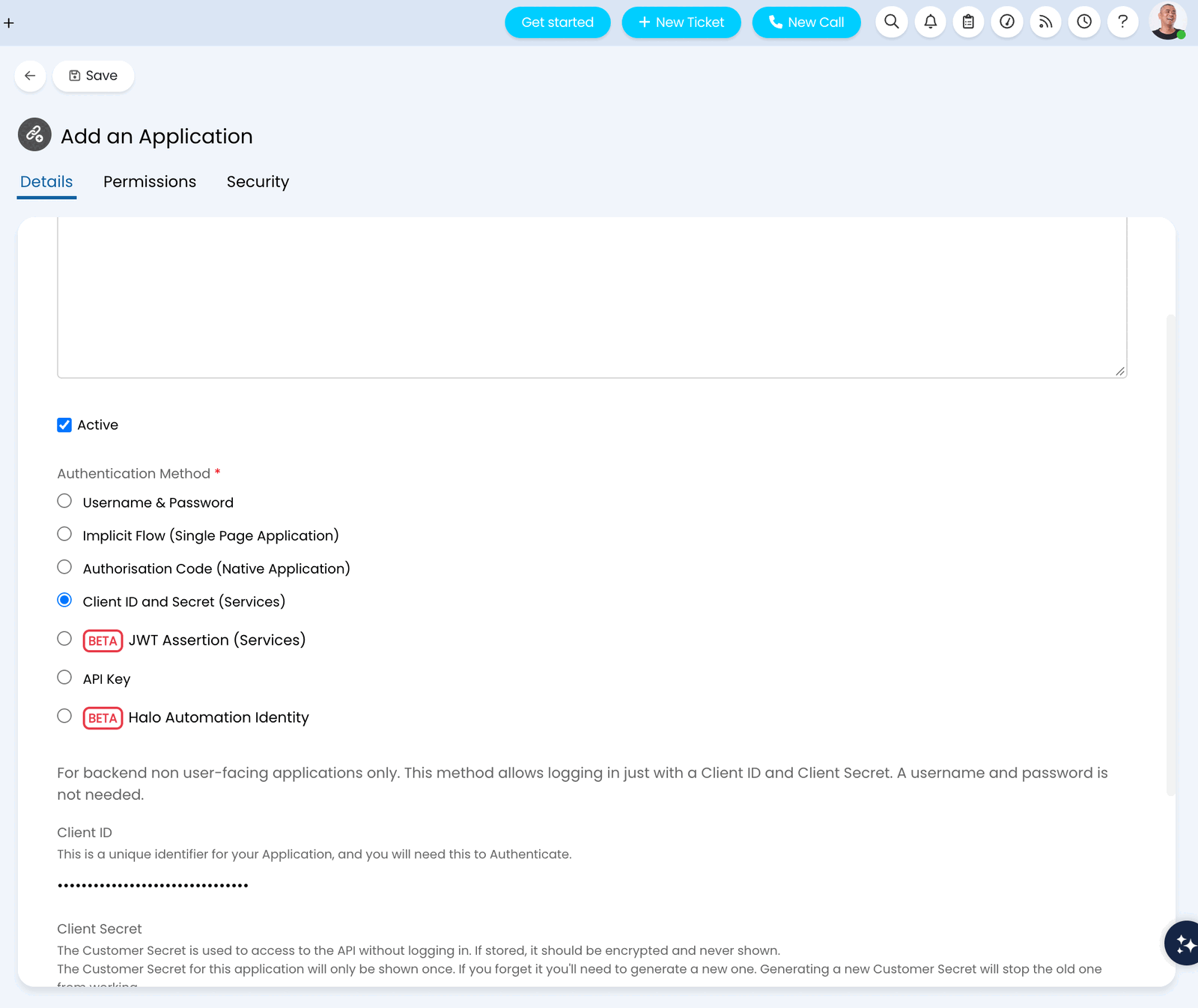
Task: Select Halo Automation Identity option
Action: click(x=64, y=716)
